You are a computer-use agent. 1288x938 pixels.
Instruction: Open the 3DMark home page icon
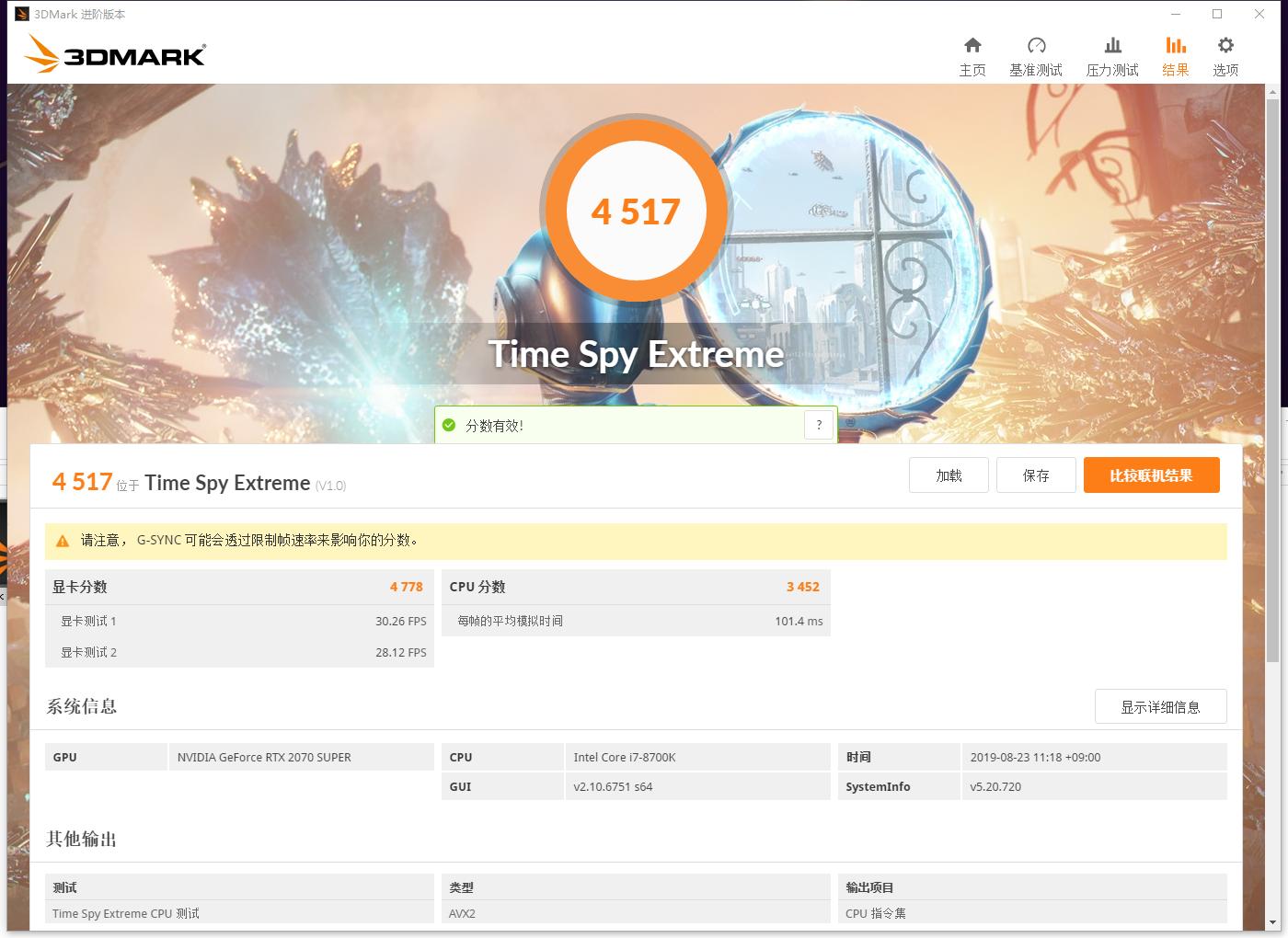(972, 53)
